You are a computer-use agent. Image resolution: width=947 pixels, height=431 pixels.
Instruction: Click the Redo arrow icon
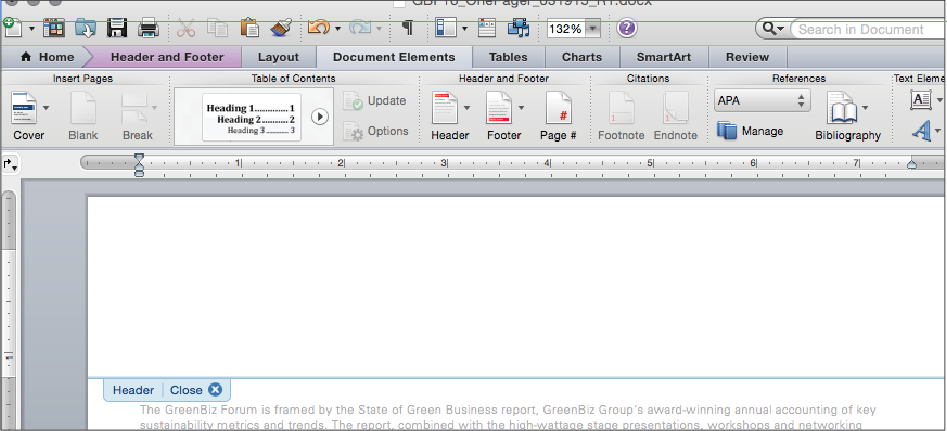tap(361, 28)
